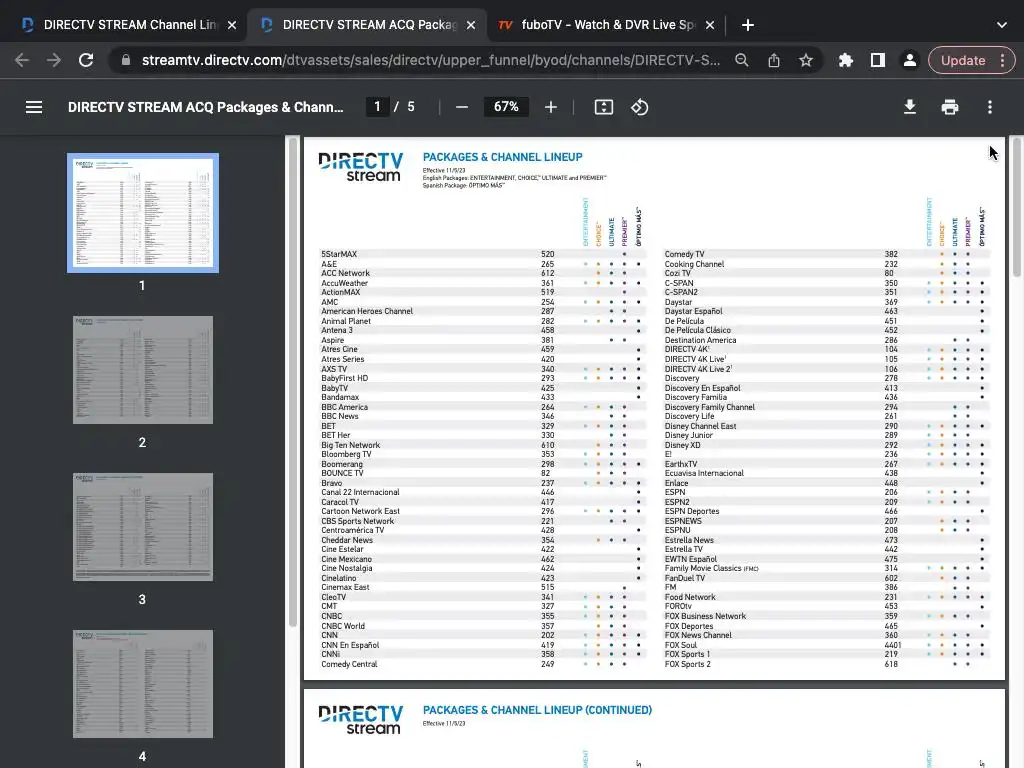This screenshot has height=768, width=1024.
Task: Open the Extensions puzzle icon
Action: (846, 60)
